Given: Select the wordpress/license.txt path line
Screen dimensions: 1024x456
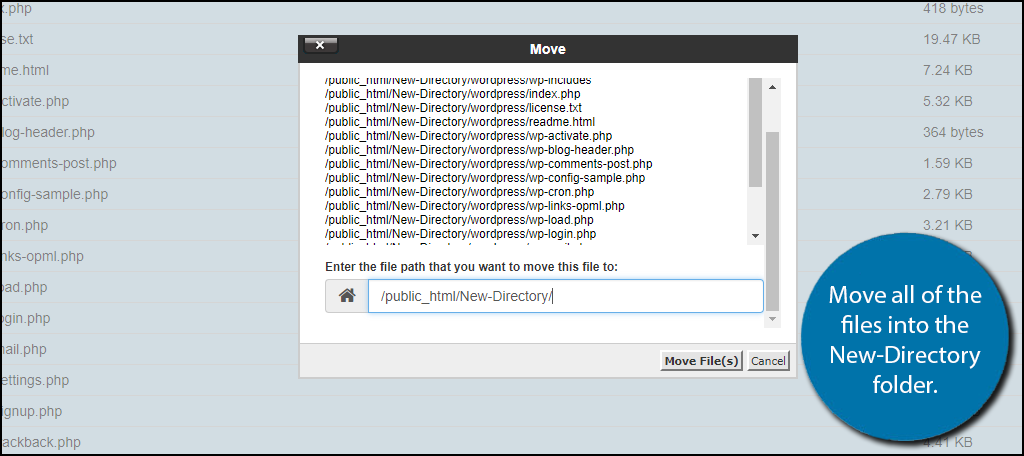Looking at the screenshot, I should [x=453, y=108].
